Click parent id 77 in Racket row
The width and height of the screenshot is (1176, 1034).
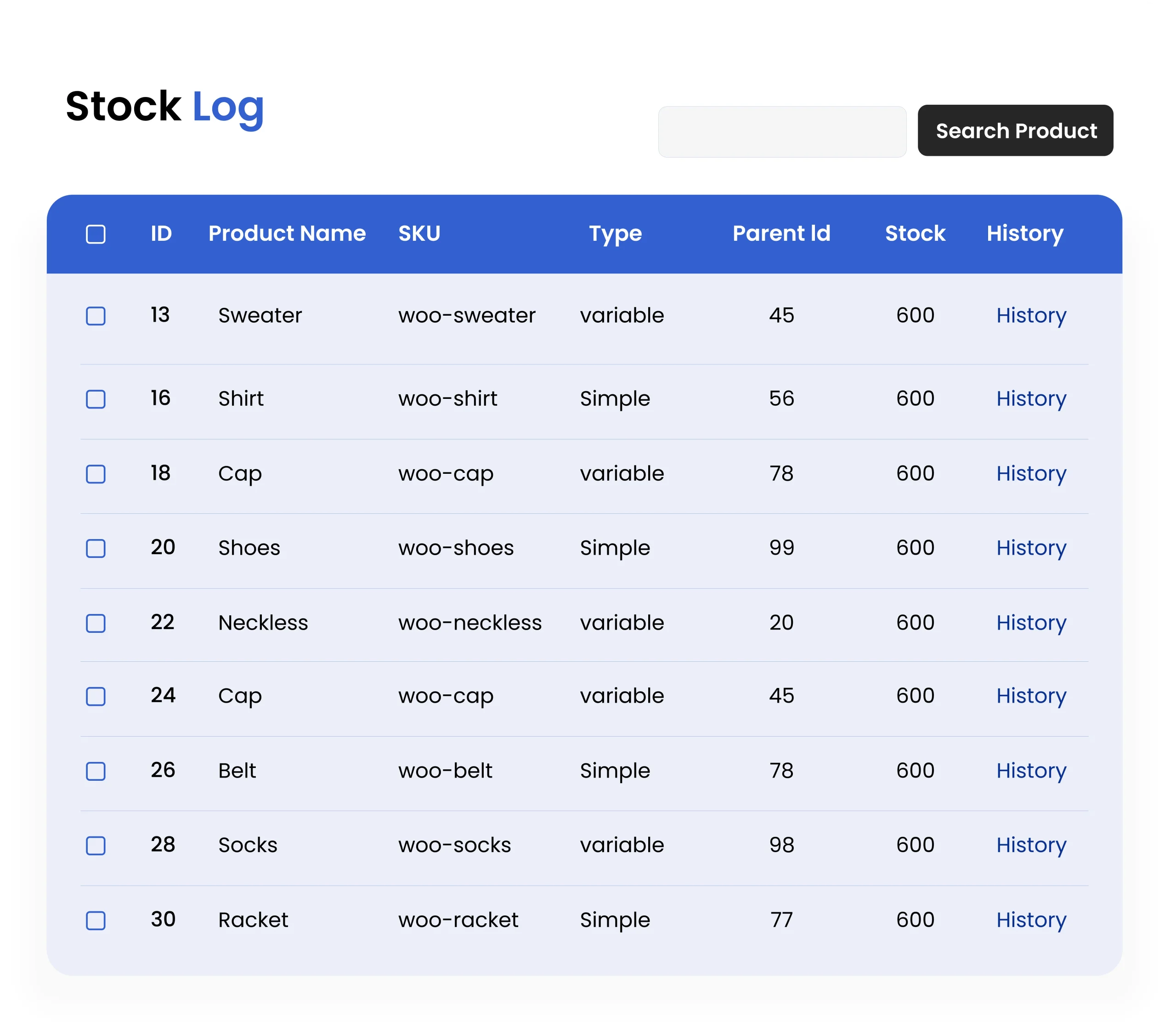781,920
